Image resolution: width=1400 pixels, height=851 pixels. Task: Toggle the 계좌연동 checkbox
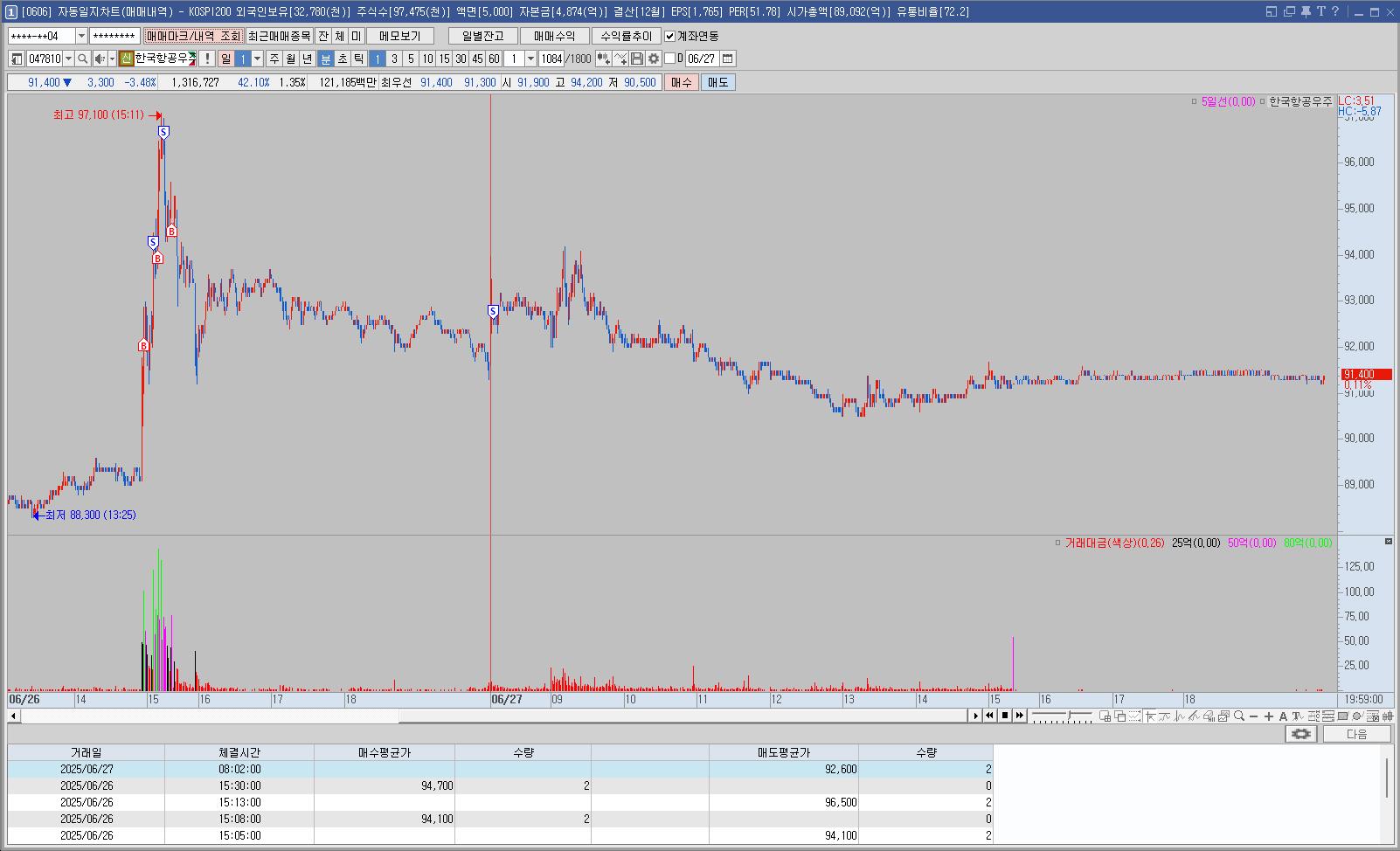[670, 36]
